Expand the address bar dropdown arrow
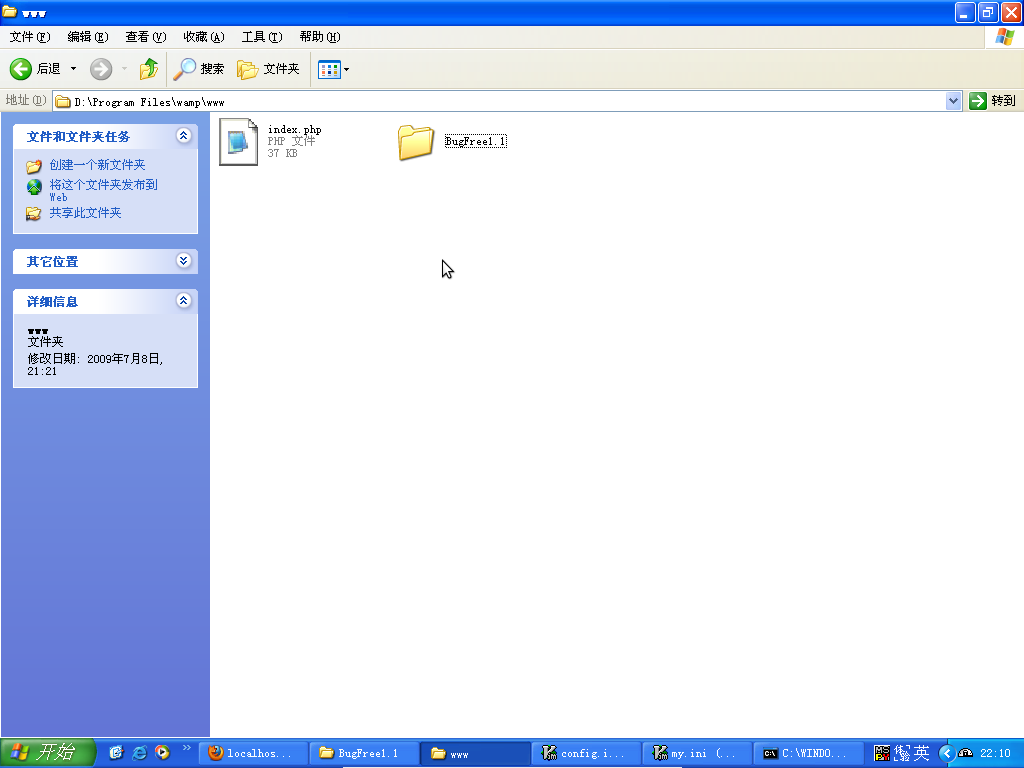1024x768 pixels. [x=953, y=101]
